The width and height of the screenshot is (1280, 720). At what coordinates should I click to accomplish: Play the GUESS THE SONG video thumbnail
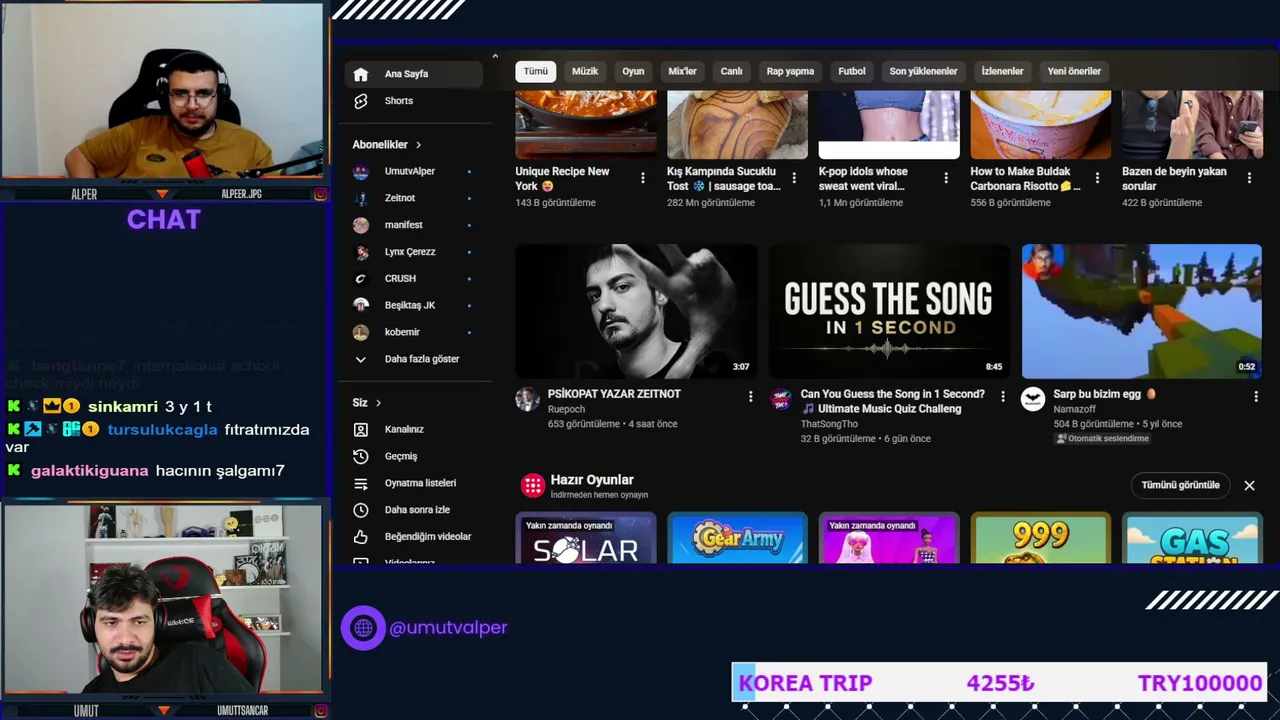click(x=889, y=311)
